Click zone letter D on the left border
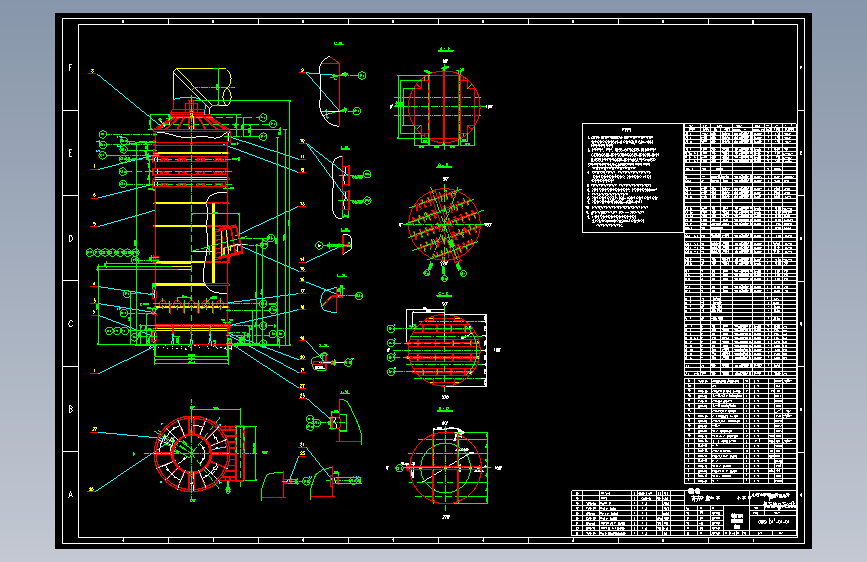This screenshot has height=562, width=867. (x=70, y=239)
